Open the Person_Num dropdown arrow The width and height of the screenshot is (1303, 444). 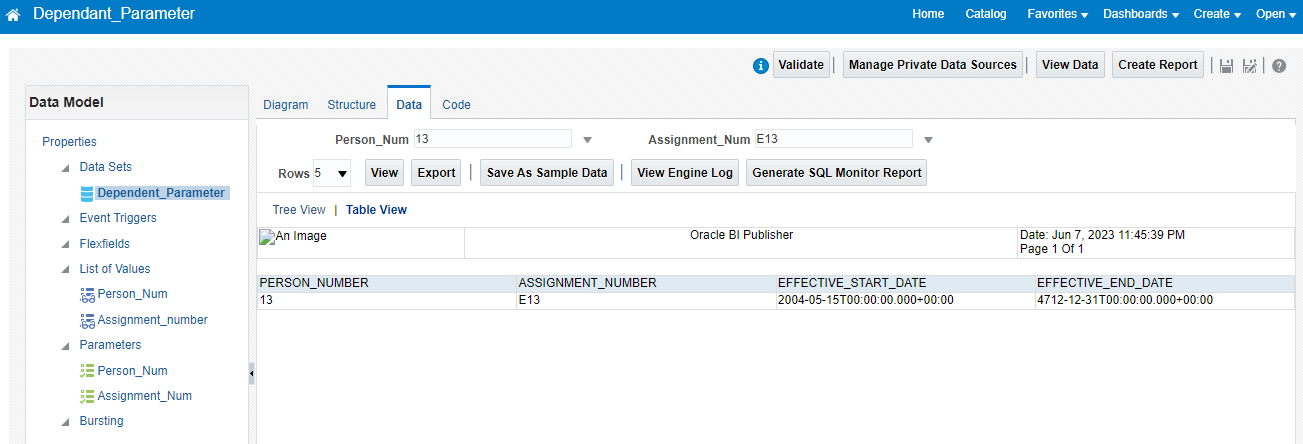click(x=588, y=140)
